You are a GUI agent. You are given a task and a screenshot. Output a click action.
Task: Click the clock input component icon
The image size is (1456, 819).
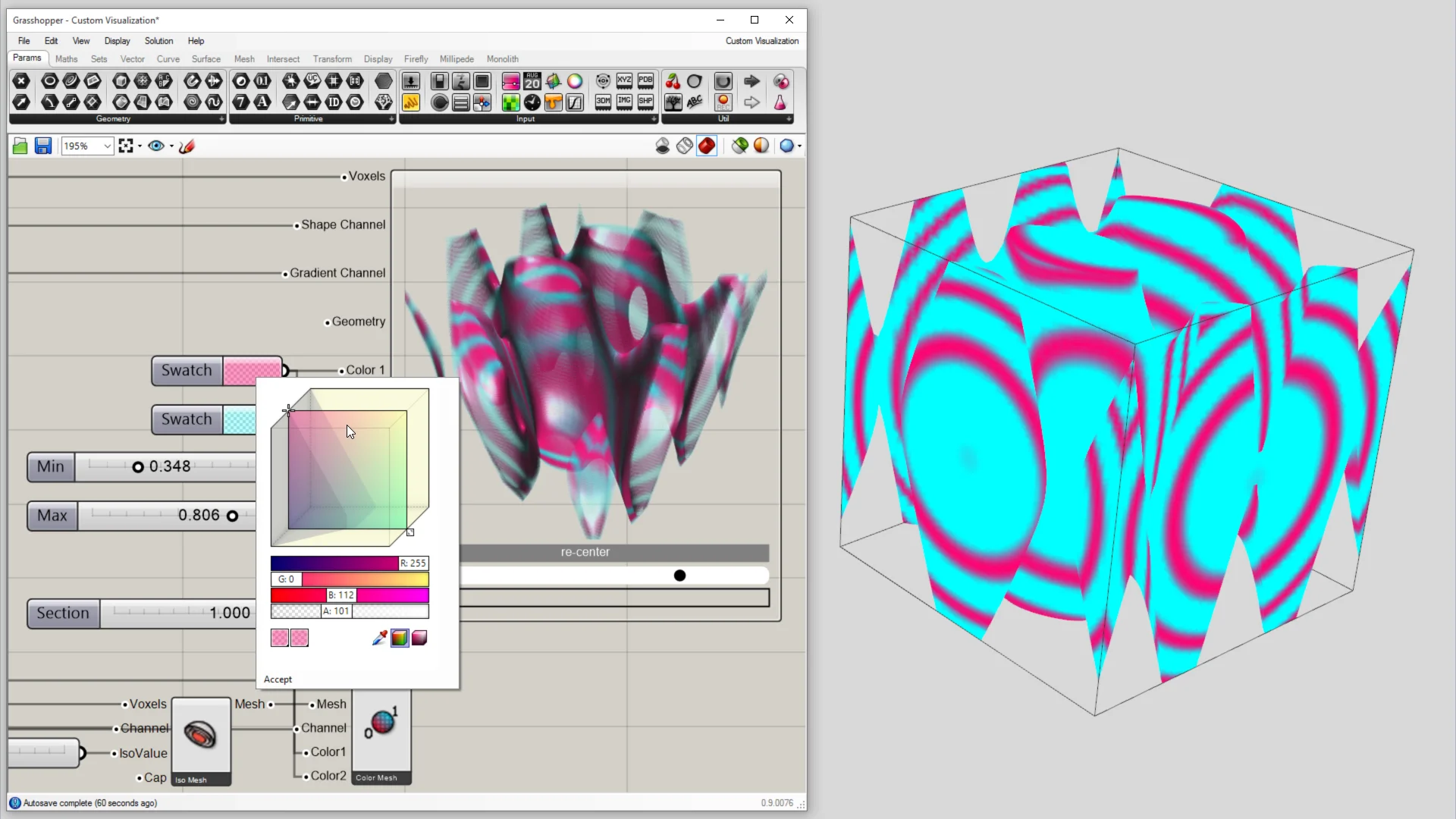point(532,102)
